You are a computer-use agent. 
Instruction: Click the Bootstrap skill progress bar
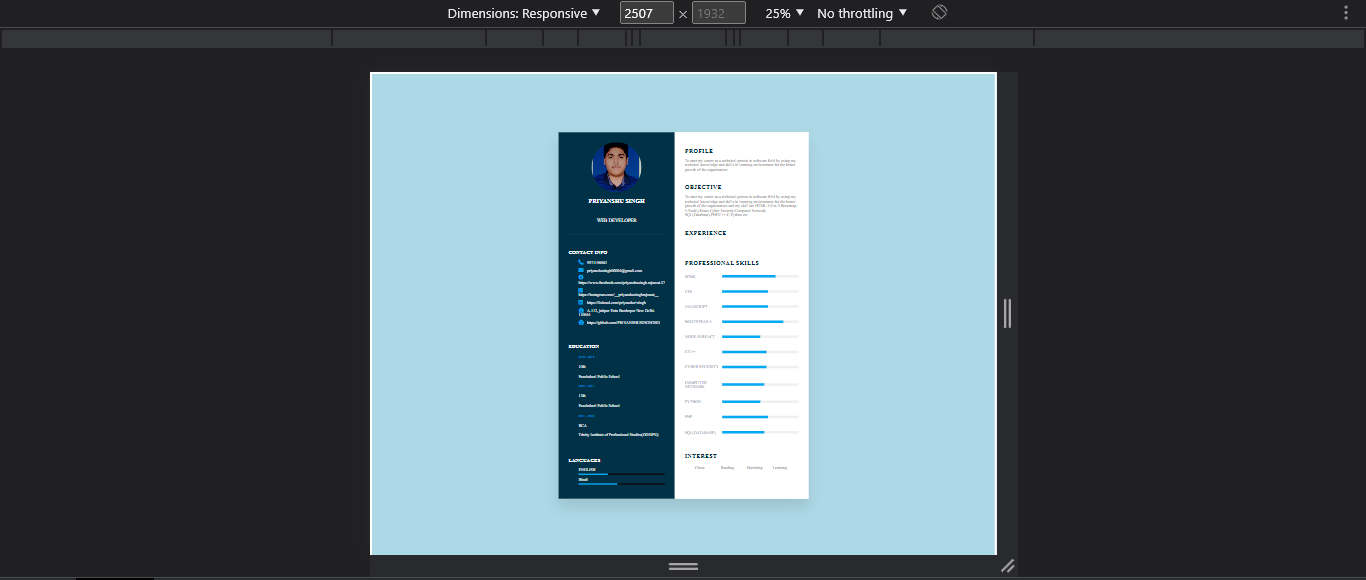pos(760,321)
